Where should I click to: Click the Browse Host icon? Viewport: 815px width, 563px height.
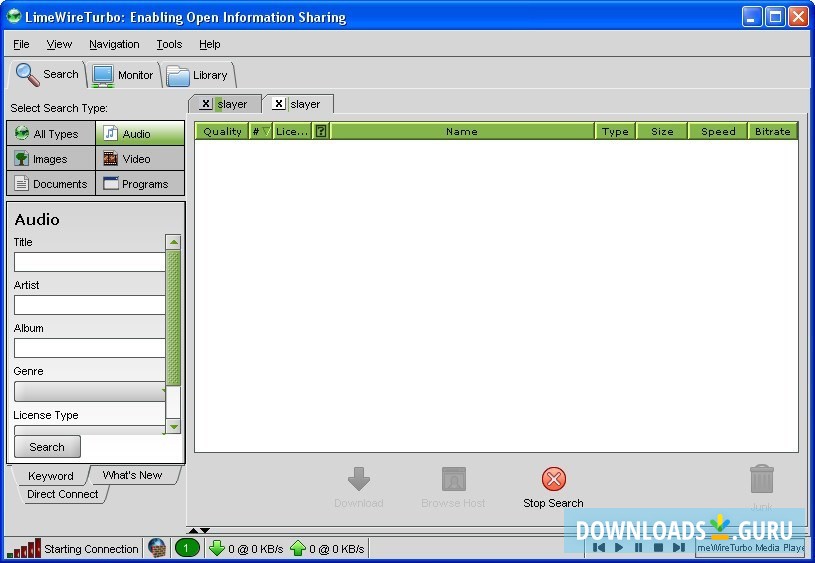454,479
